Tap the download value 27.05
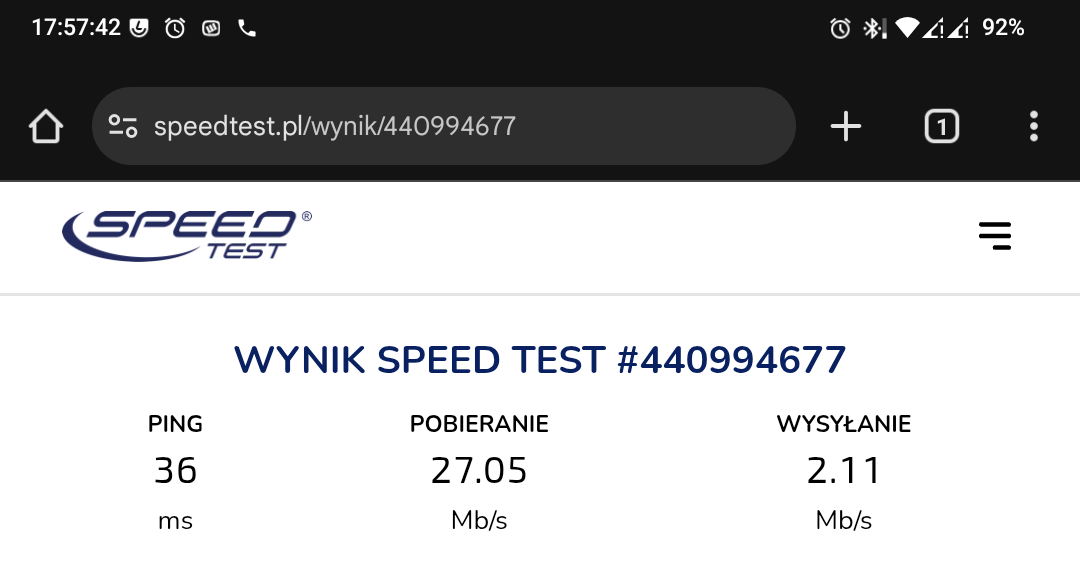This screenshot has height=570, width=1080. pos(479,470)
